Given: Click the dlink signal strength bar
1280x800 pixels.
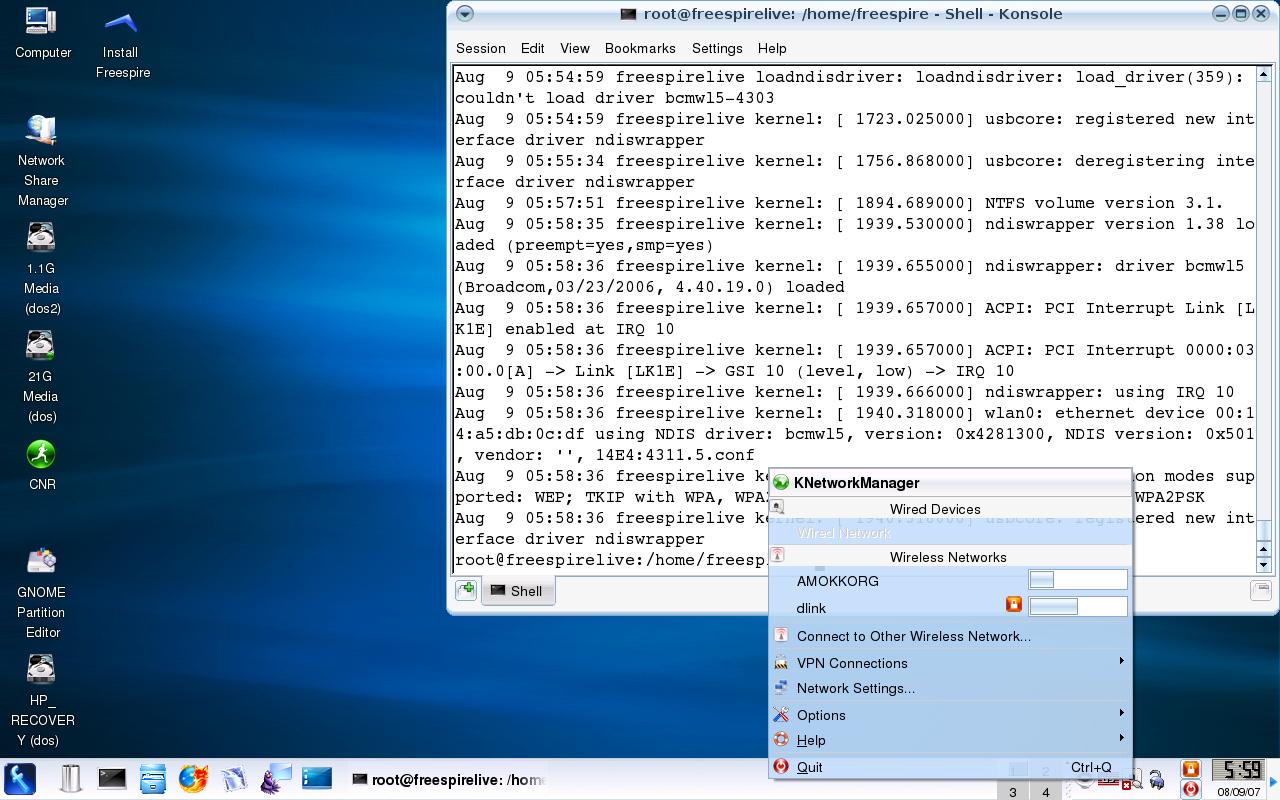Looking at the screenshot, I should pyautogui.click(x=1078, y=606).
